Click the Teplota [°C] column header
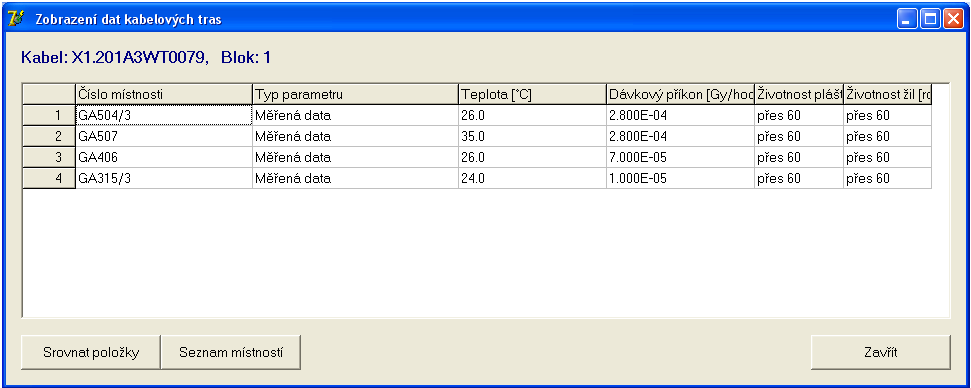This screenshot has width=971, height=388. click(533, 94)
